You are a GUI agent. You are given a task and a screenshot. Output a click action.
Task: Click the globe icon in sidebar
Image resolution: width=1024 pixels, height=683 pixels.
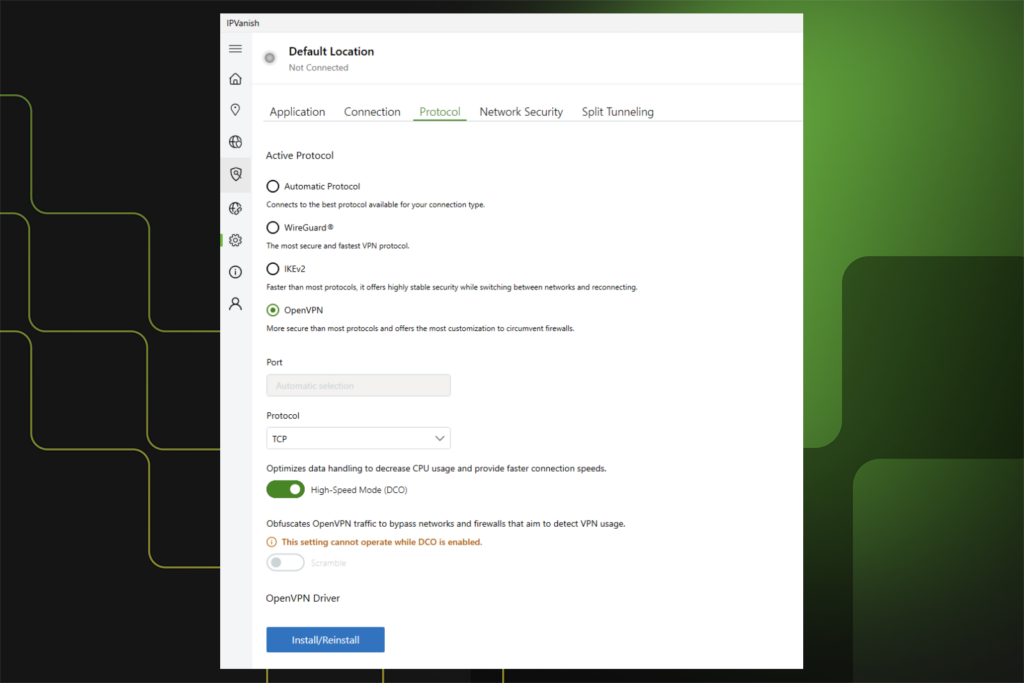coord(236,142)
